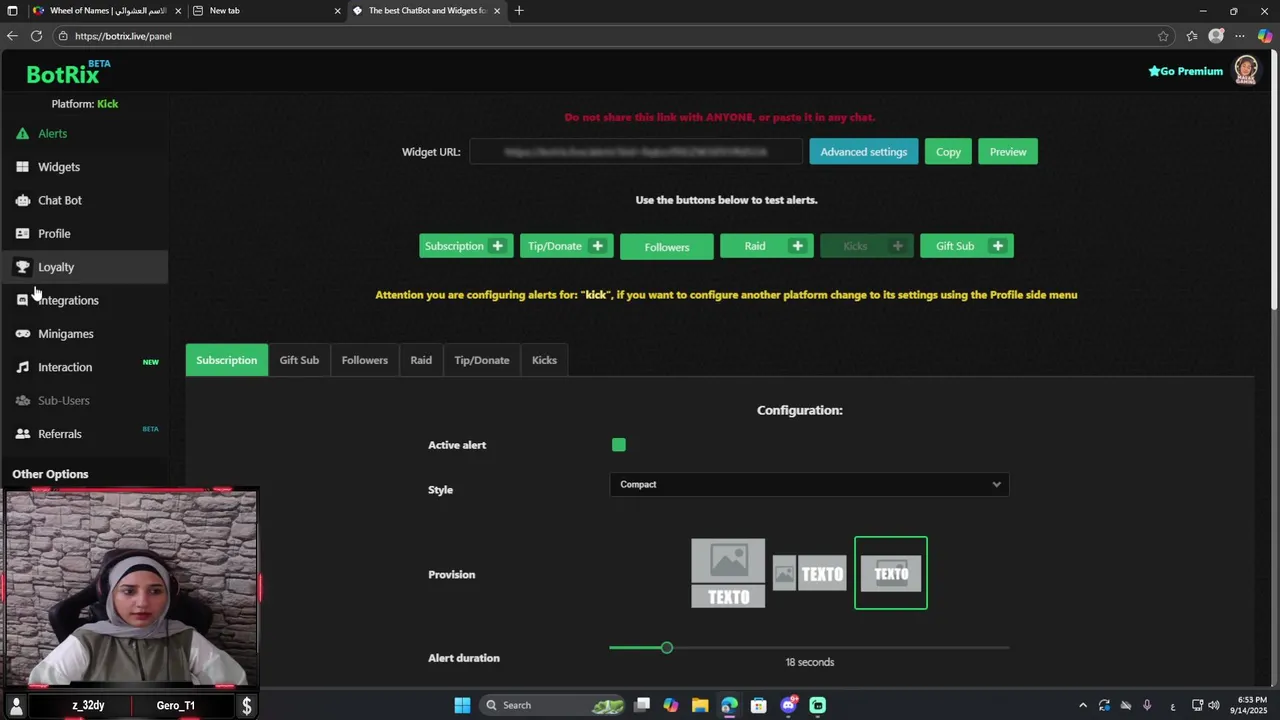Click Go Premium link
1280x720 pixels.
point(1186,71)
